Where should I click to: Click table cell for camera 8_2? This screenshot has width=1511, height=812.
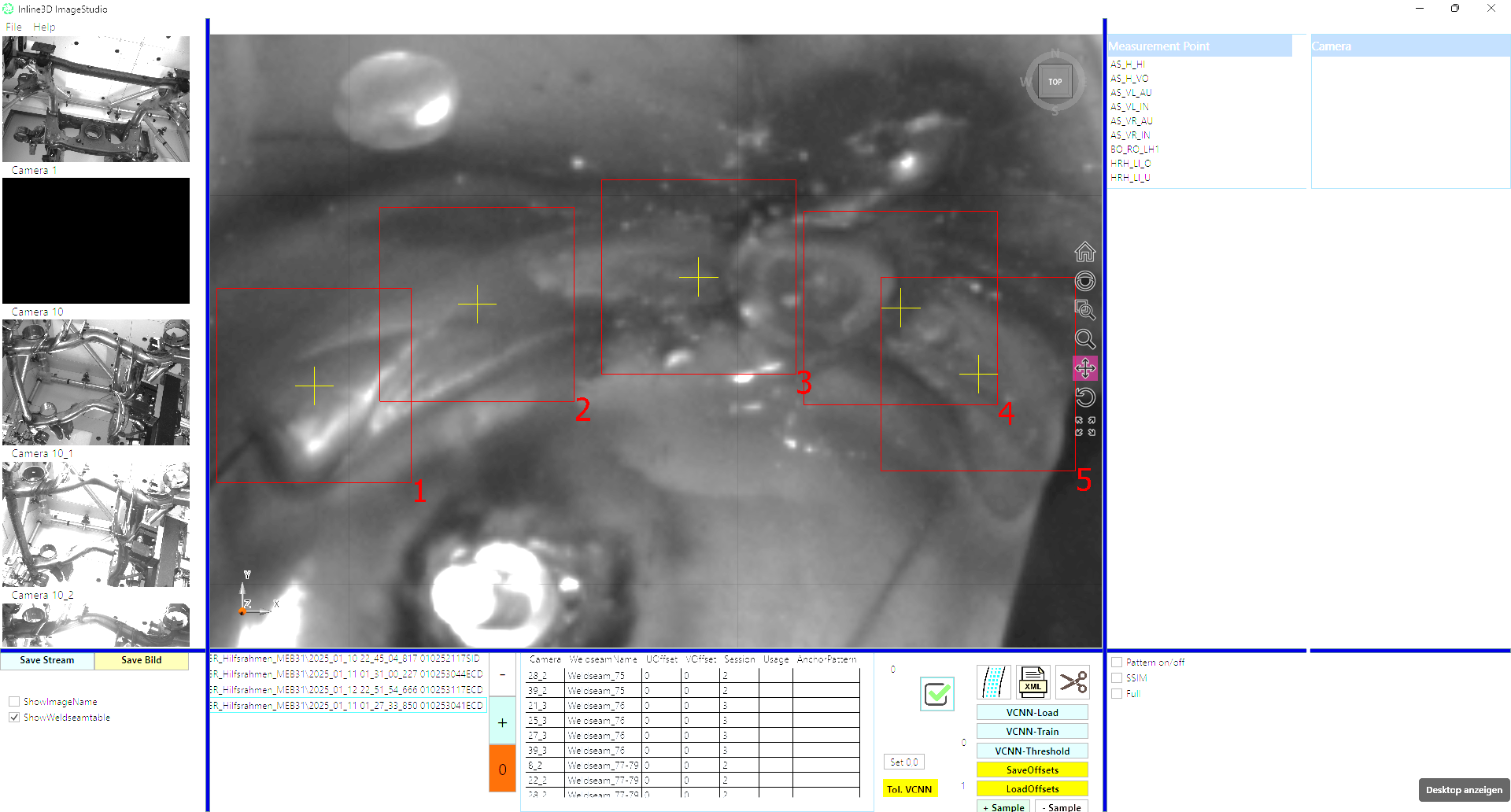click(545, 766)
